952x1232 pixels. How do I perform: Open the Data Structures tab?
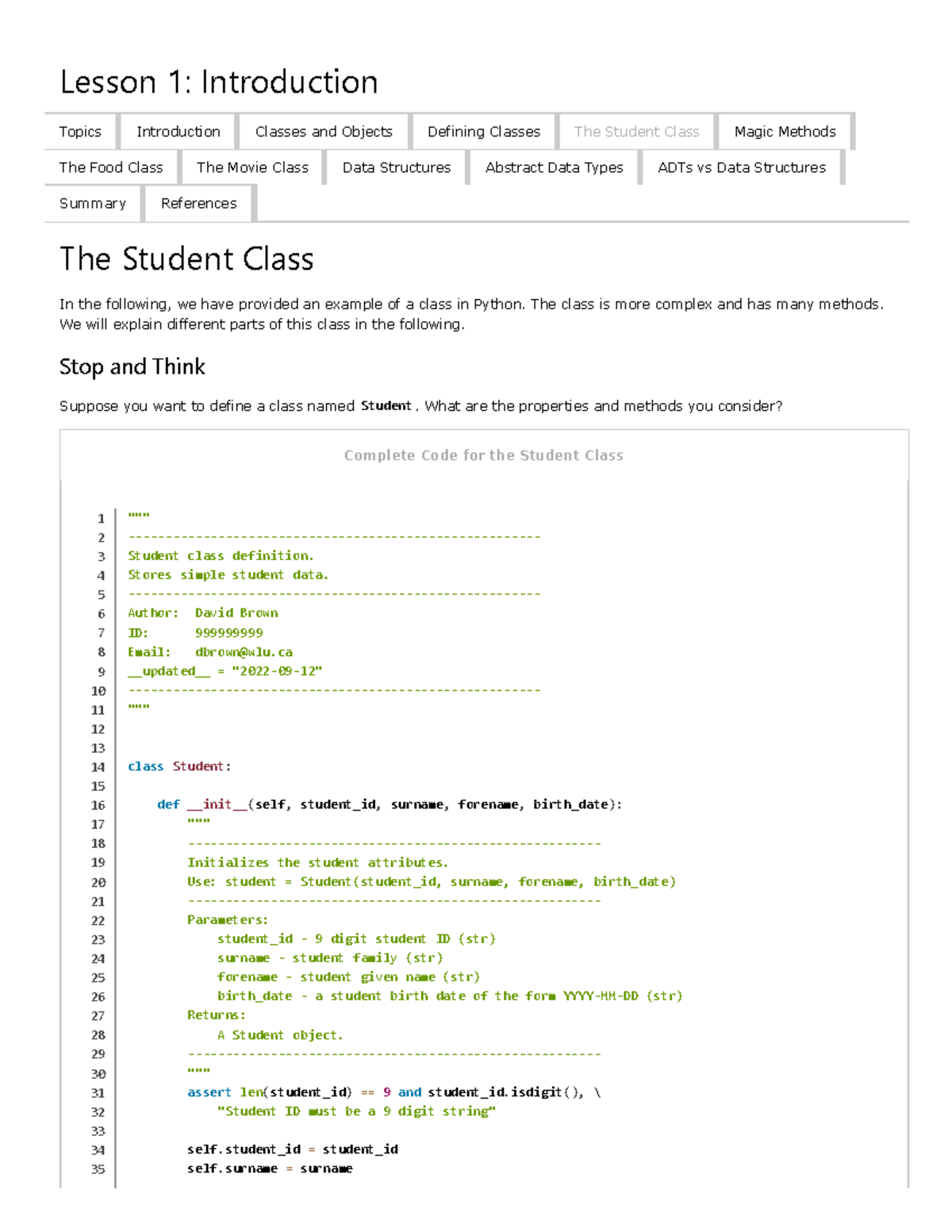click(x=397, y=167)
